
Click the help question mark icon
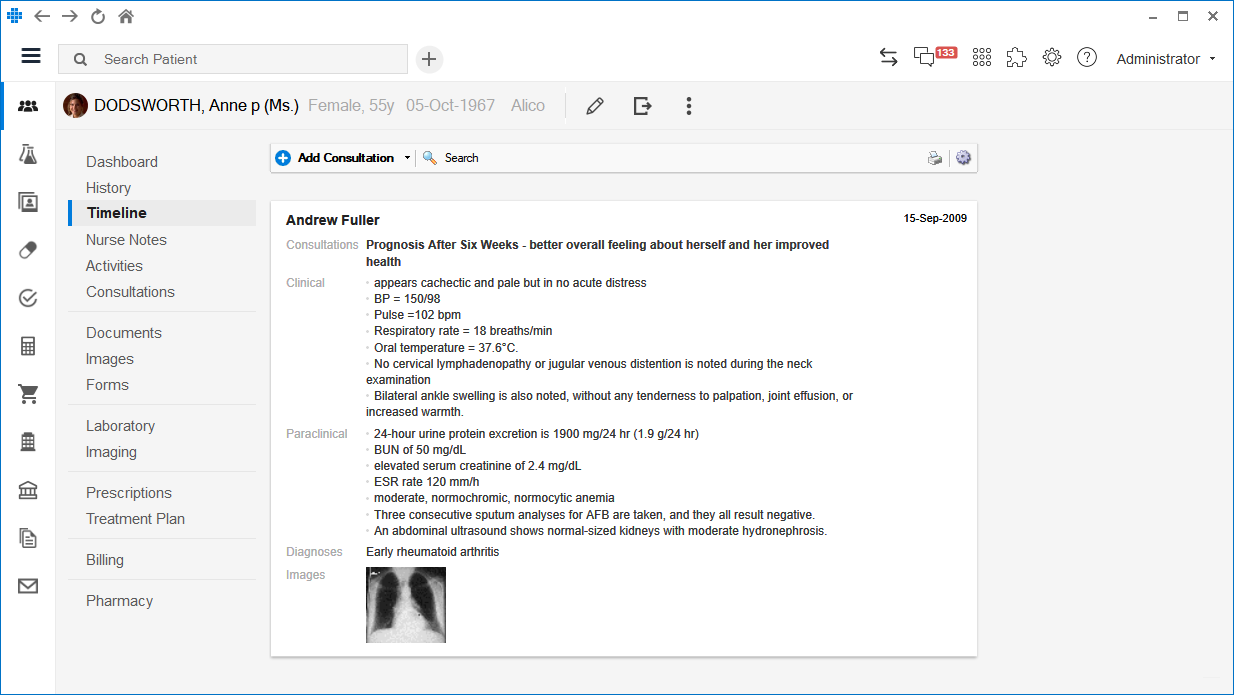(x=1087, y=58)
